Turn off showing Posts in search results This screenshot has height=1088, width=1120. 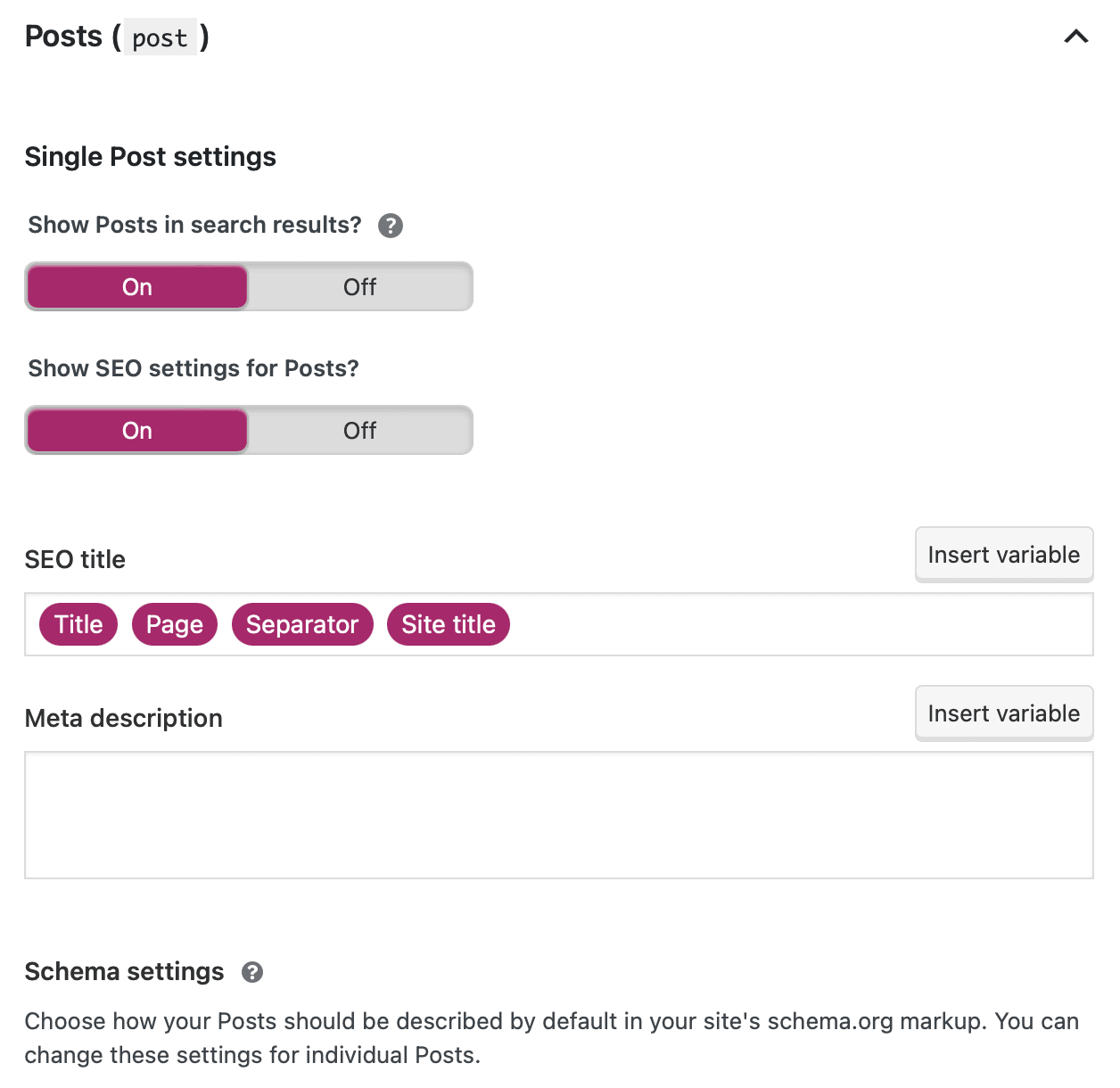(358, 286)
